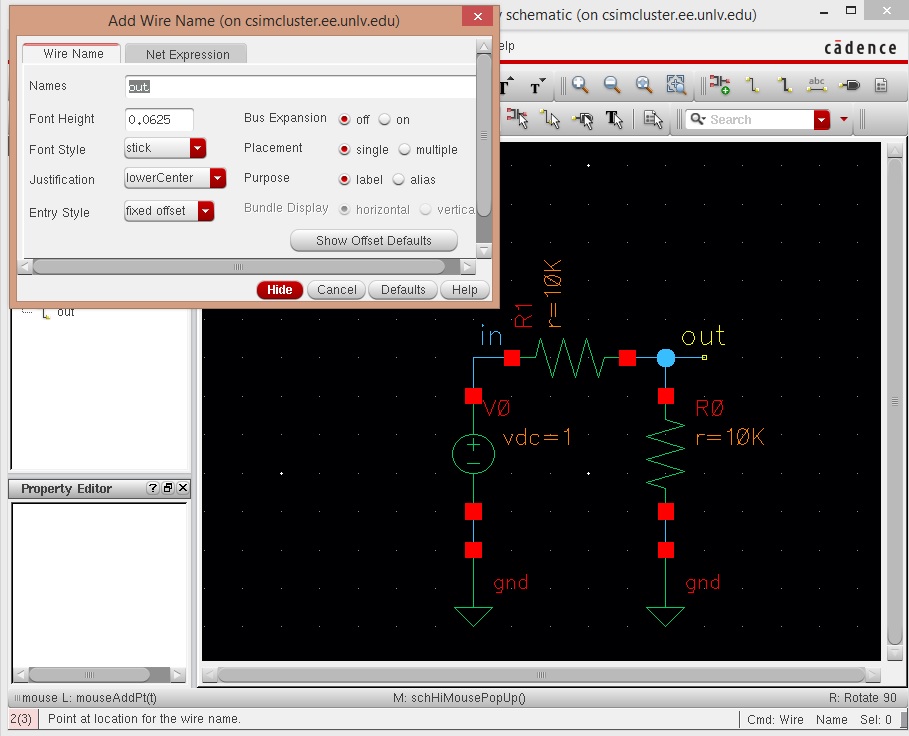Select the wire name 'abc' label tool
The width and height of the screenshot is (909, 736).
816,85
